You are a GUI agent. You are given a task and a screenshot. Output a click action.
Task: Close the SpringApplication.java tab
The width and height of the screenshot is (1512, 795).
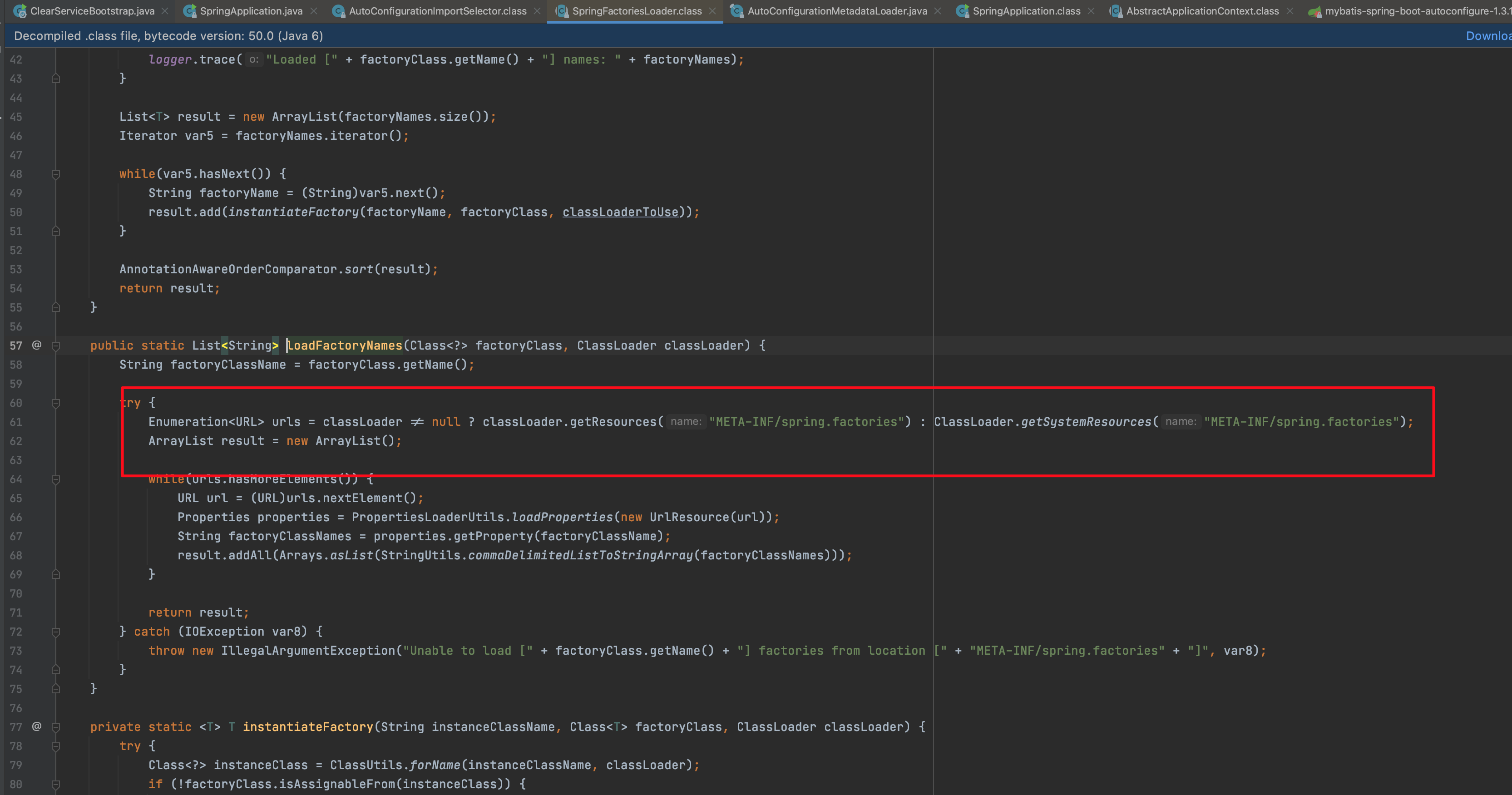click(313, 10)
